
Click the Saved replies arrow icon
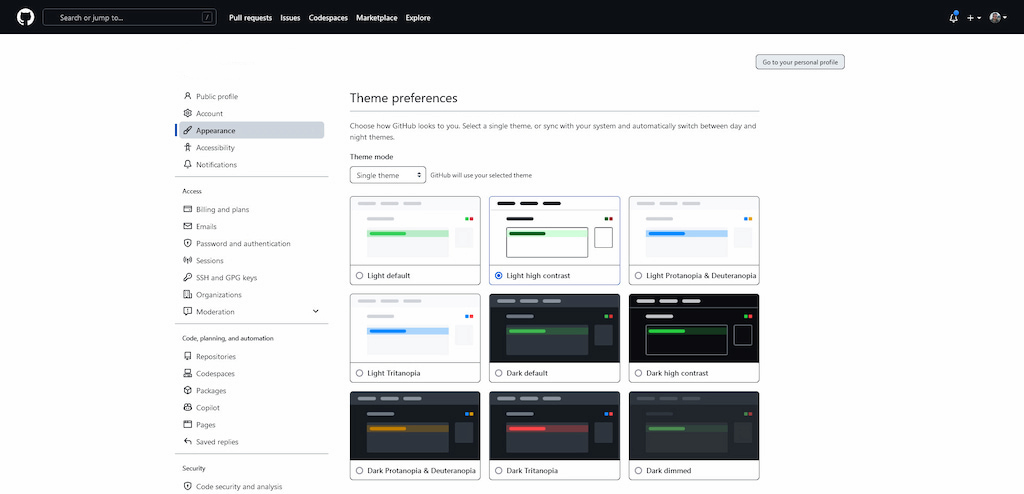click(187, 441)
